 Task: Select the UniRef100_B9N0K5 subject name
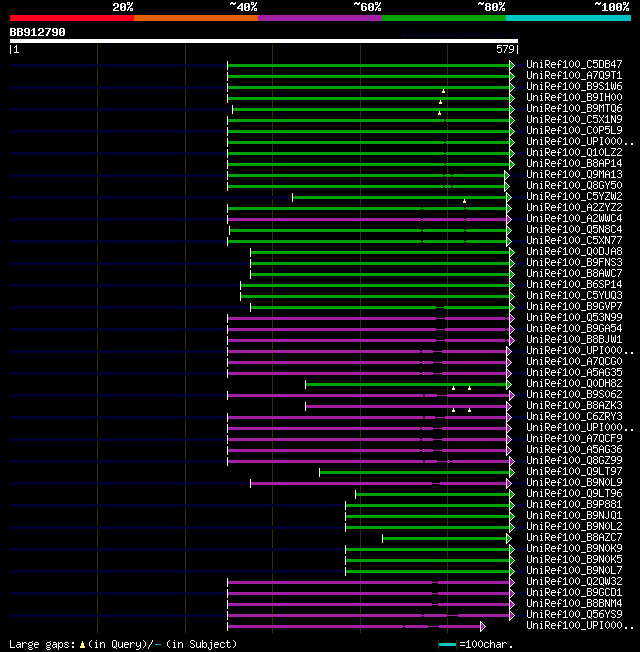(x=574, y=560)
